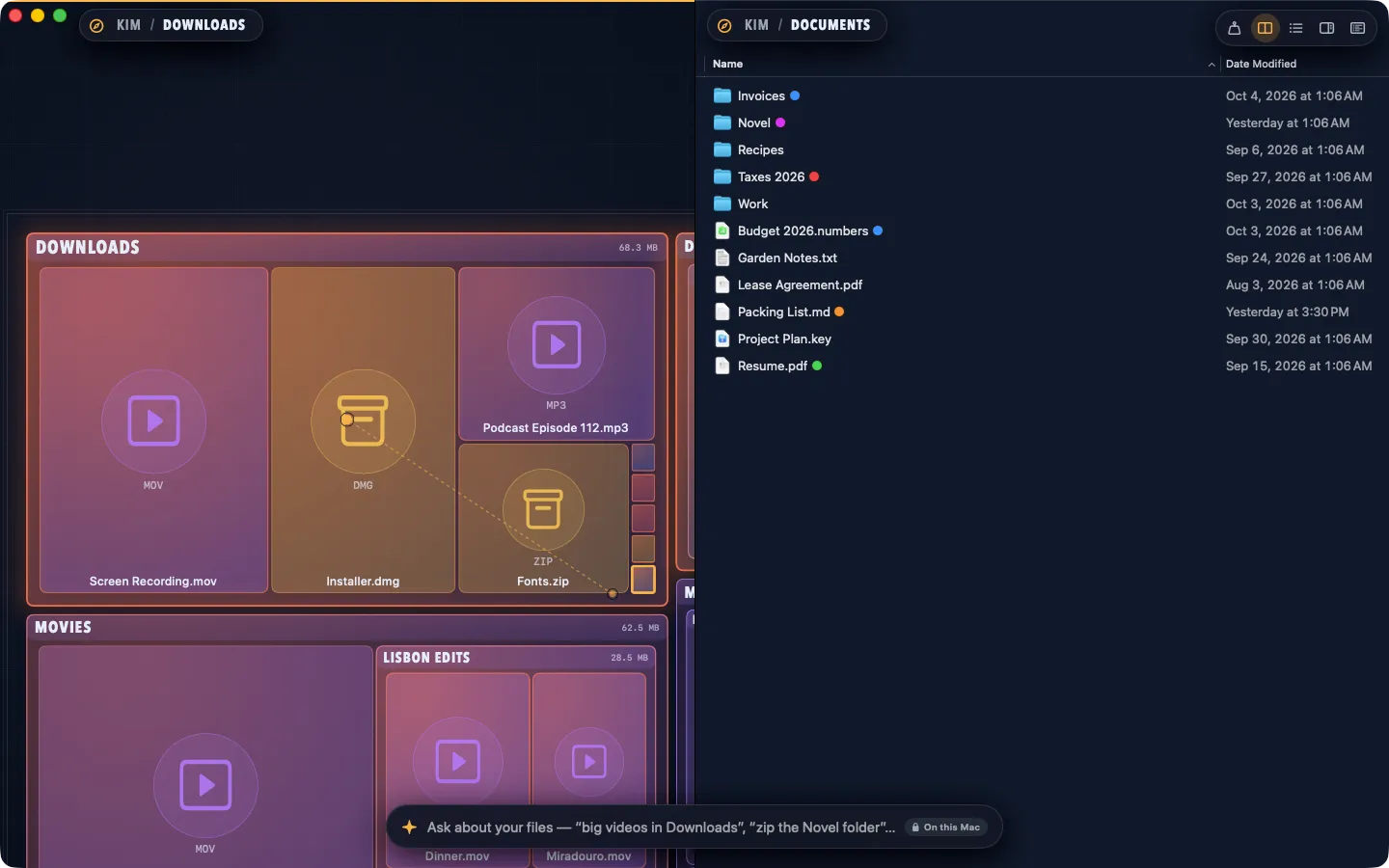The width and height of the screenshot is (1389, 868).
Task: Select the Recipes folder row
Action: [x=1042, y=149]
